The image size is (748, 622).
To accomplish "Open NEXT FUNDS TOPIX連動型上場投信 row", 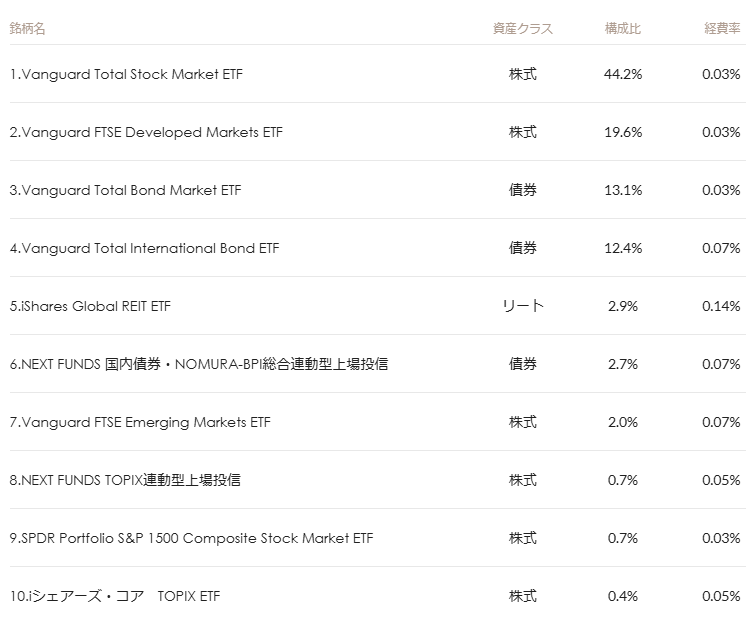I will pos(125,480).
